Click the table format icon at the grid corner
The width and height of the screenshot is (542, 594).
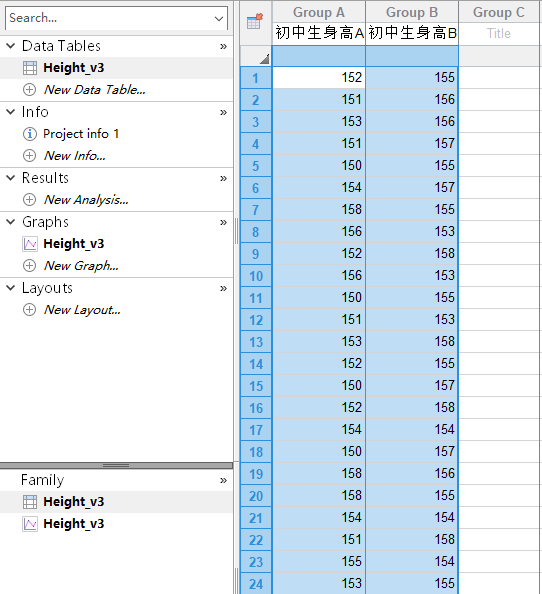coord(255,21)
